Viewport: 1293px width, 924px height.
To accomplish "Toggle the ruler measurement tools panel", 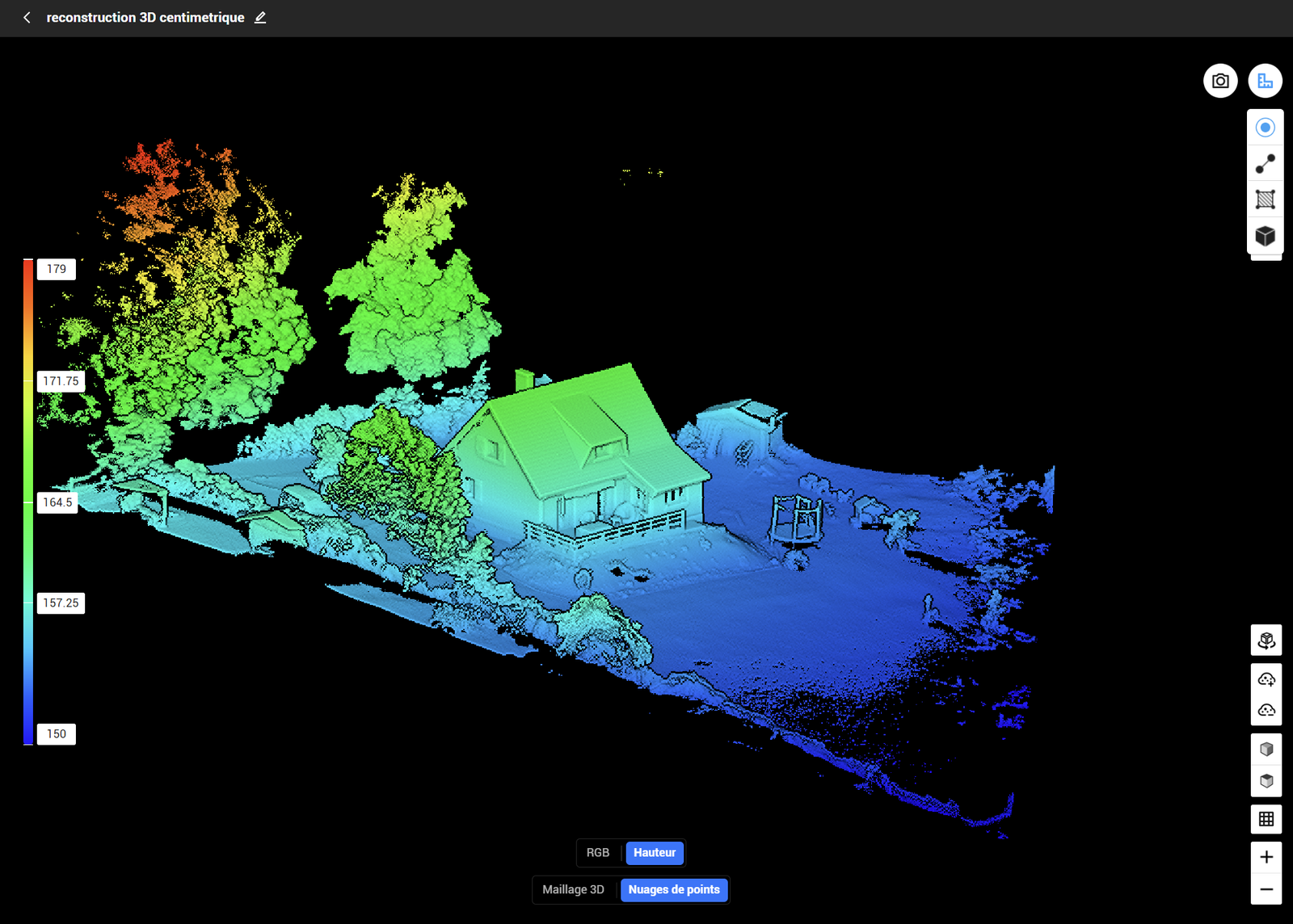I will 1265,81.
